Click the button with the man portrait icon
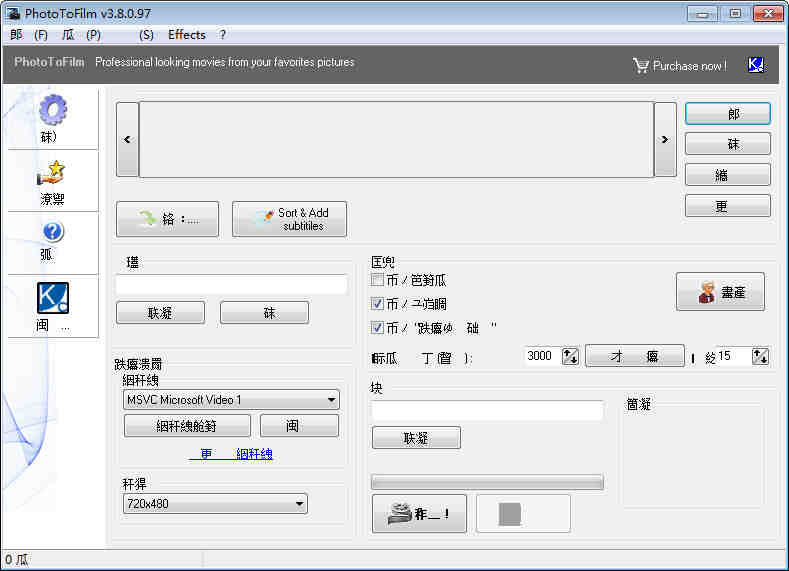This screenshot has height=571, width=789. 720,292
